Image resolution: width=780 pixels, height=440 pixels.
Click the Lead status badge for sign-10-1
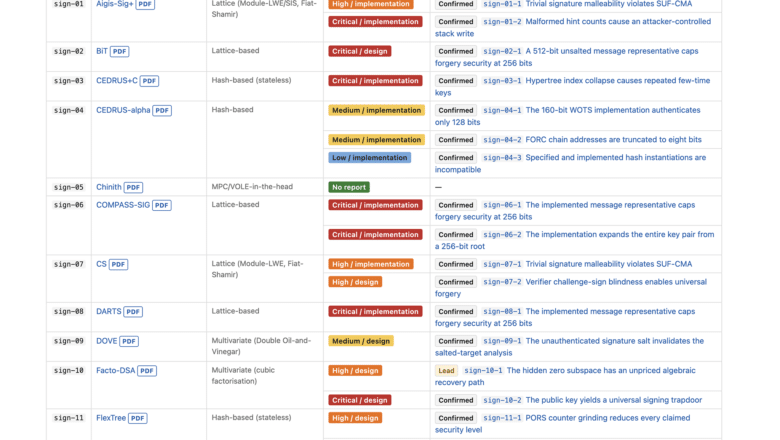[x=446, y=371]
